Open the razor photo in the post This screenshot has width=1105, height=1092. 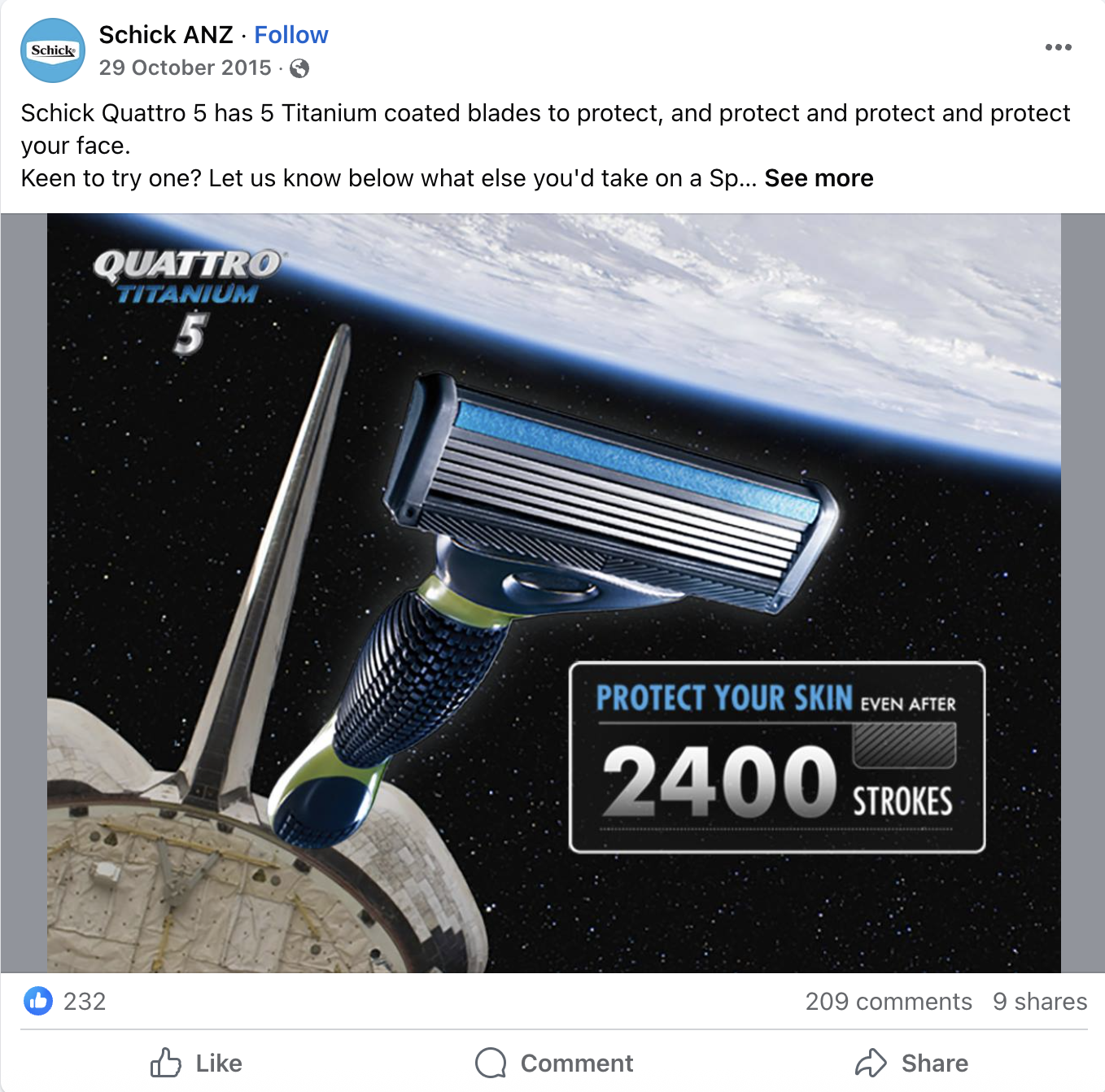tap(553, 593)
